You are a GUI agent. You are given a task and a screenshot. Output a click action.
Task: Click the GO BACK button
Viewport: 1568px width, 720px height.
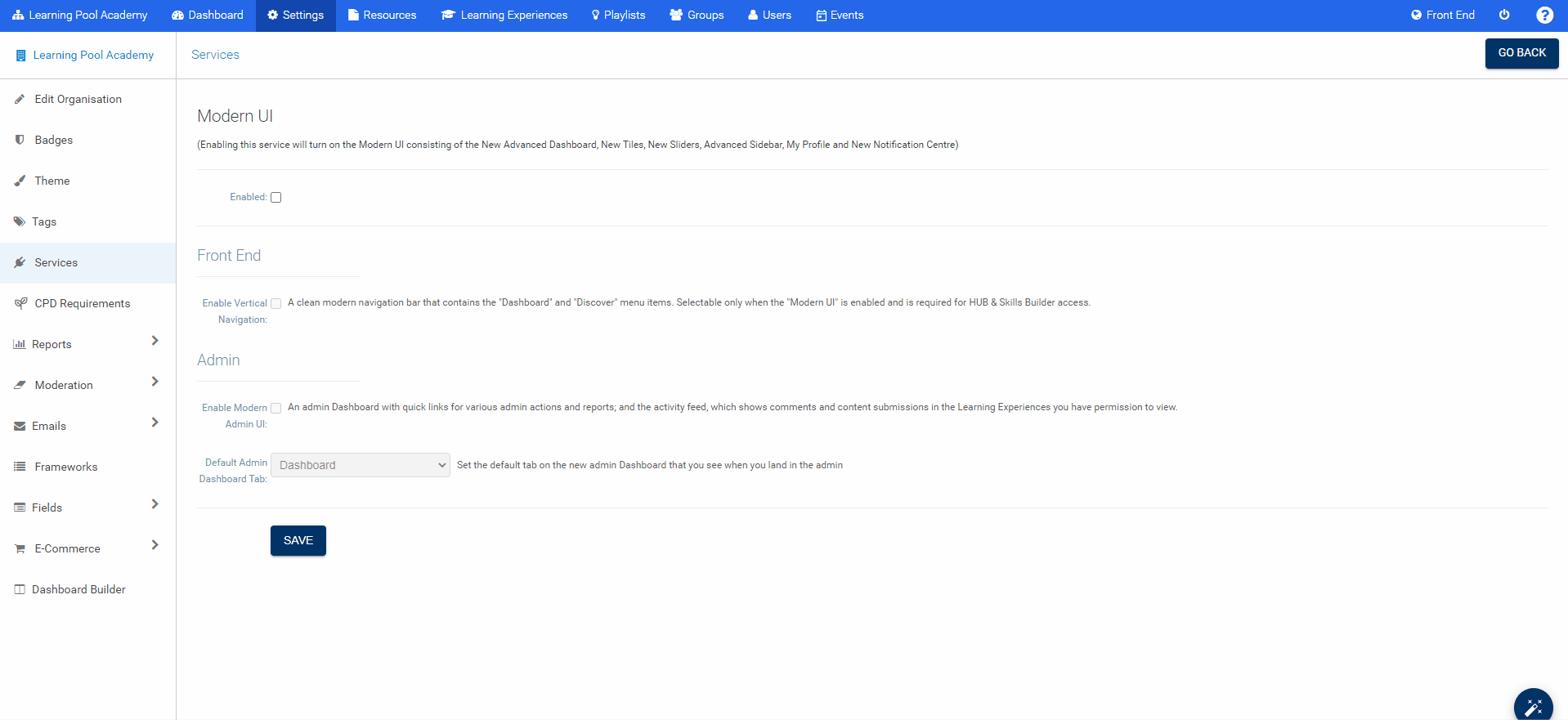pos(1521,53)
